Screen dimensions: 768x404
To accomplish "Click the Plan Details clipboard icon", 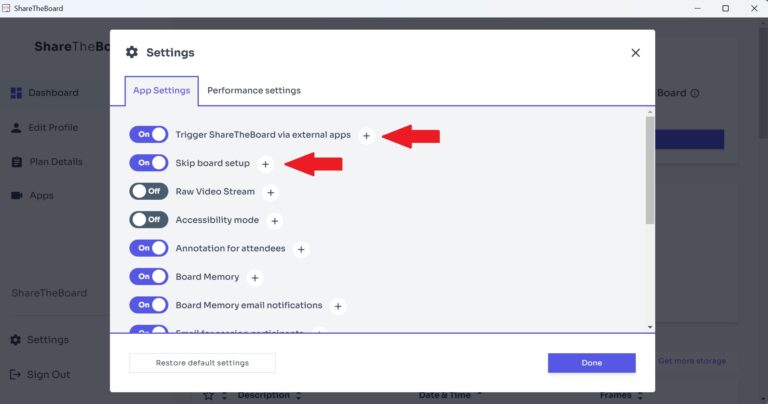I will tap(17, 162).
